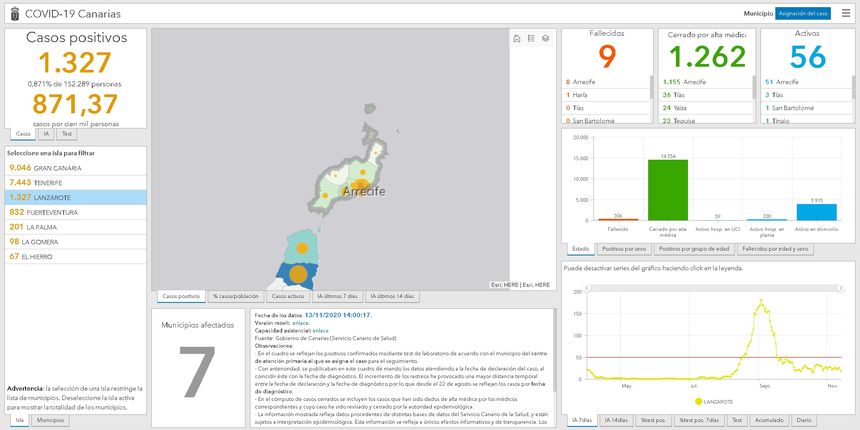
Task: Select IA 14días chart tab
Action: pos(616,421)
